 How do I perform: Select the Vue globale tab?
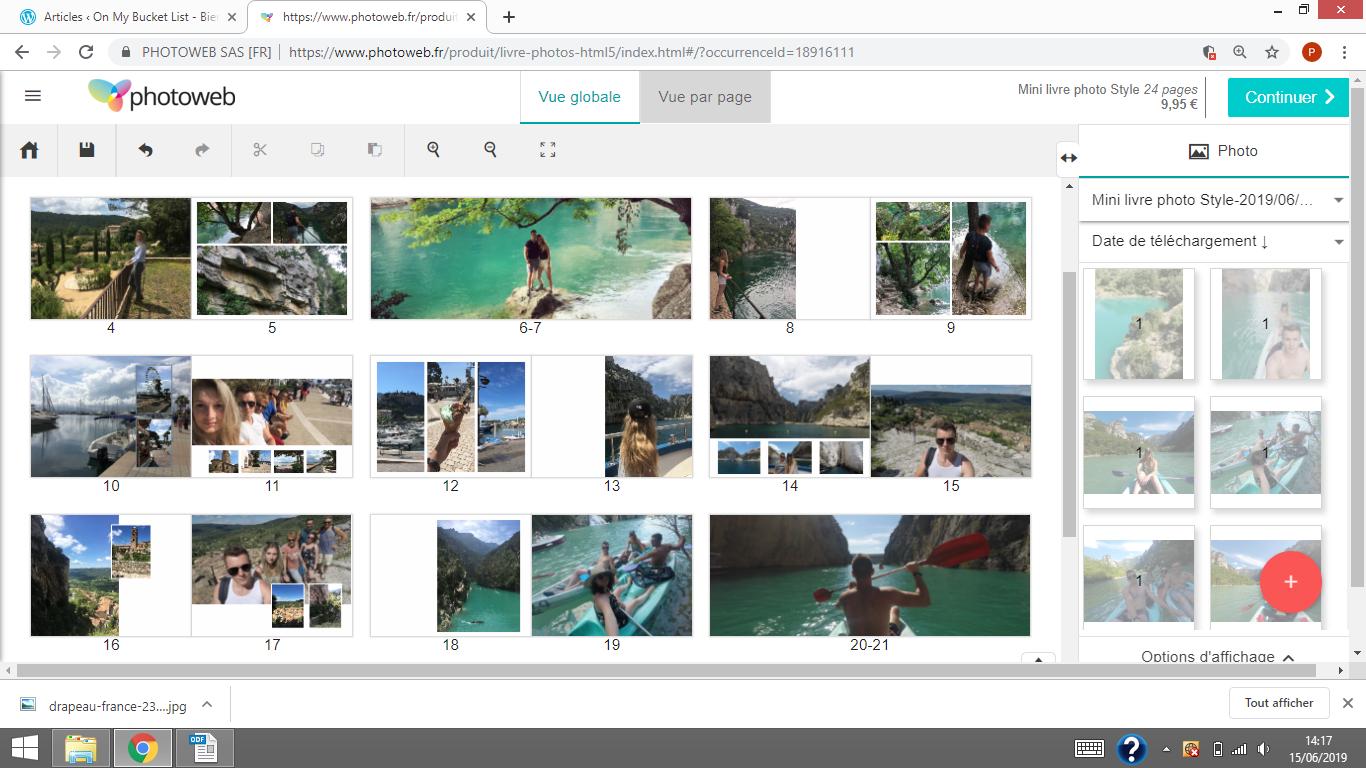point(579,97)
